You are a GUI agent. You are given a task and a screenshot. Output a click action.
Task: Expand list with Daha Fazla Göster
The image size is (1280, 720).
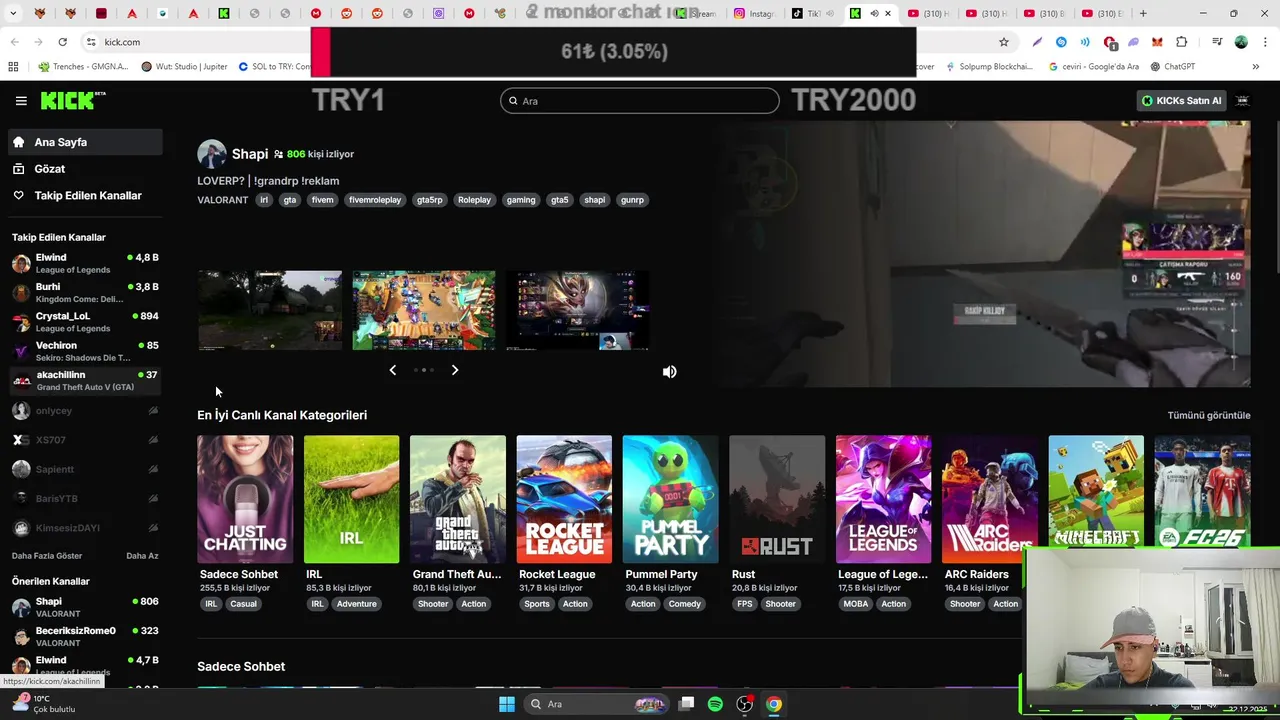tap(47, 556)
